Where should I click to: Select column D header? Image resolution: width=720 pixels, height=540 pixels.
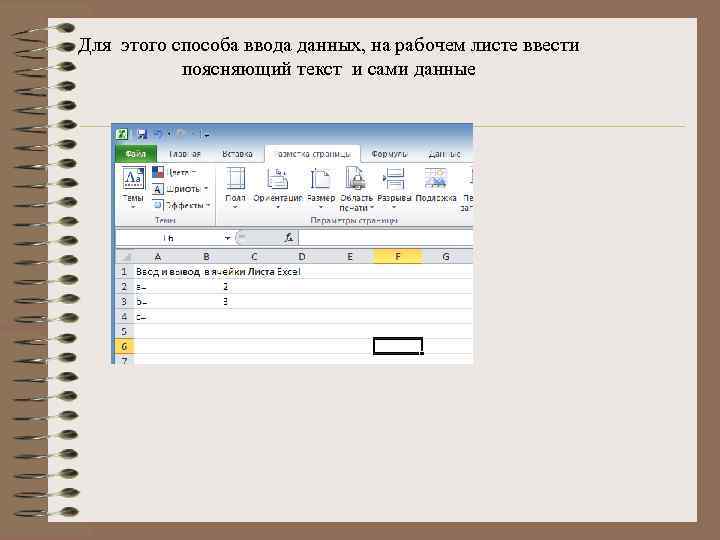(302, 257)
